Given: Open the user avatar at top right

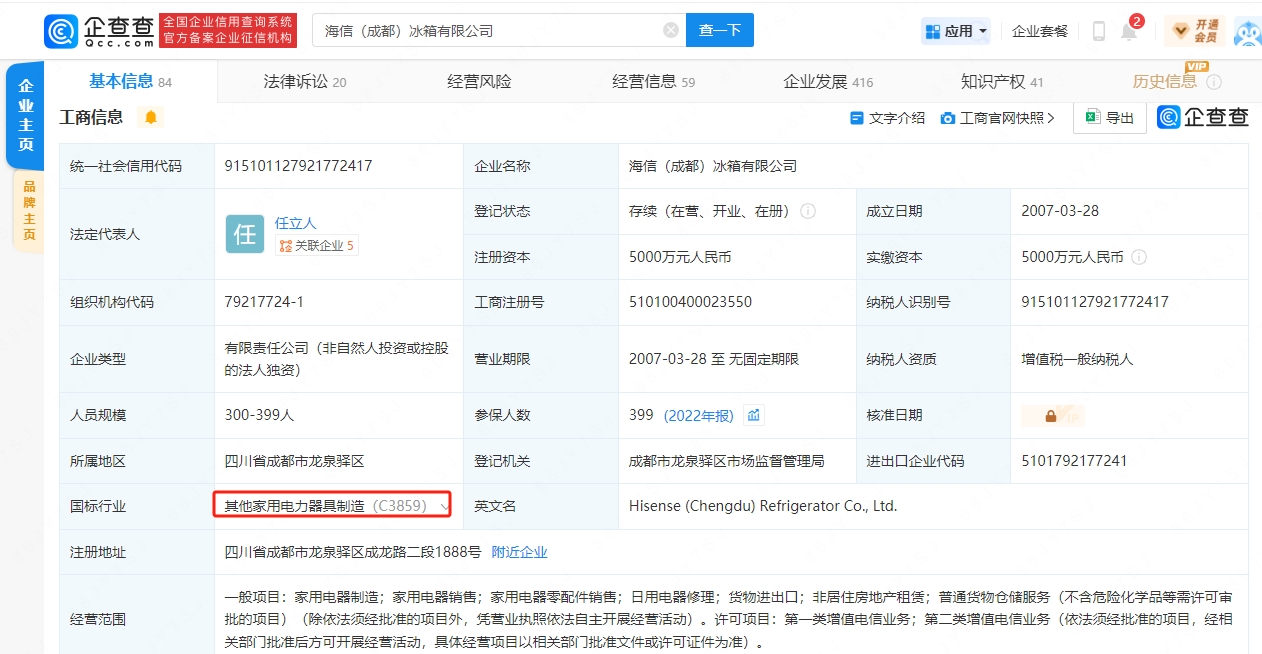Looking at the screenshot, I should [1247, 31].
